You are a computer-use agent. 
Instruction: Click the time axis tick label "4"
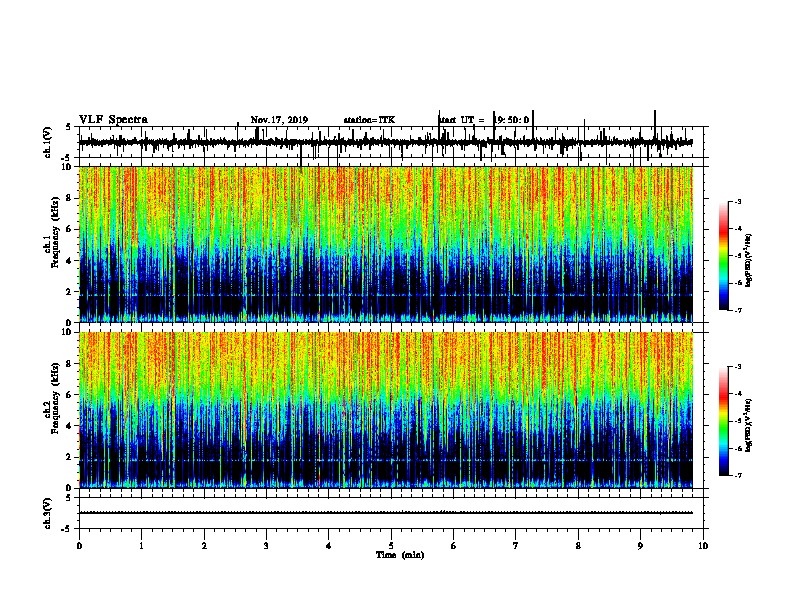coord(329,546)
